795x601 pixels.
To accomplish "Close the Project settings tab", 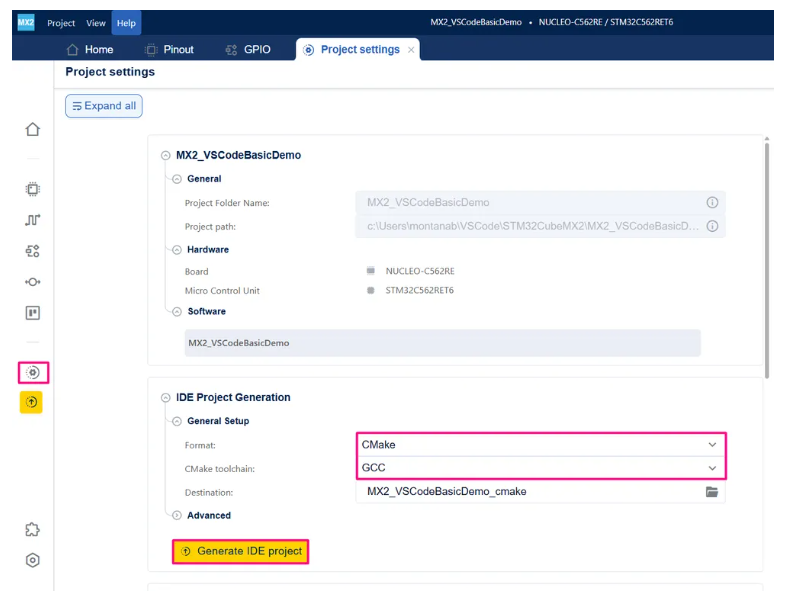I will click(411, 50).
